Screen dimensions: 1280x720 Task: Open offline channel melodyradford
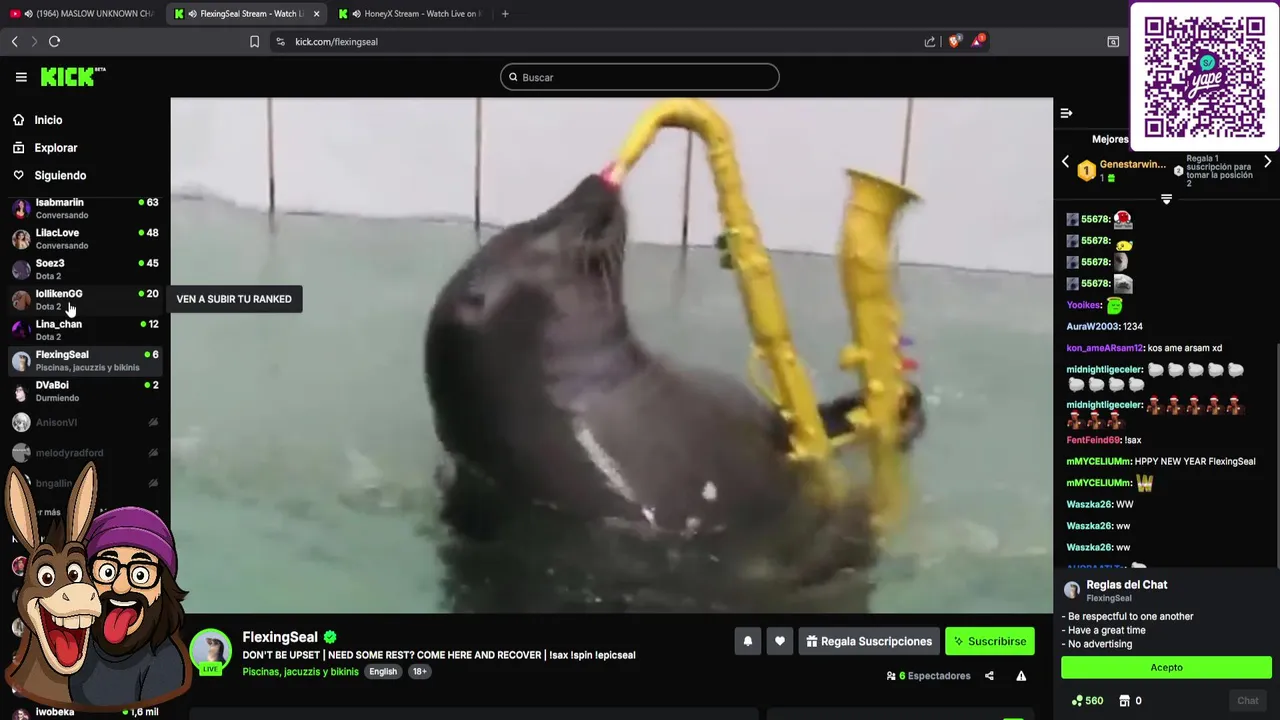[85, 453]
